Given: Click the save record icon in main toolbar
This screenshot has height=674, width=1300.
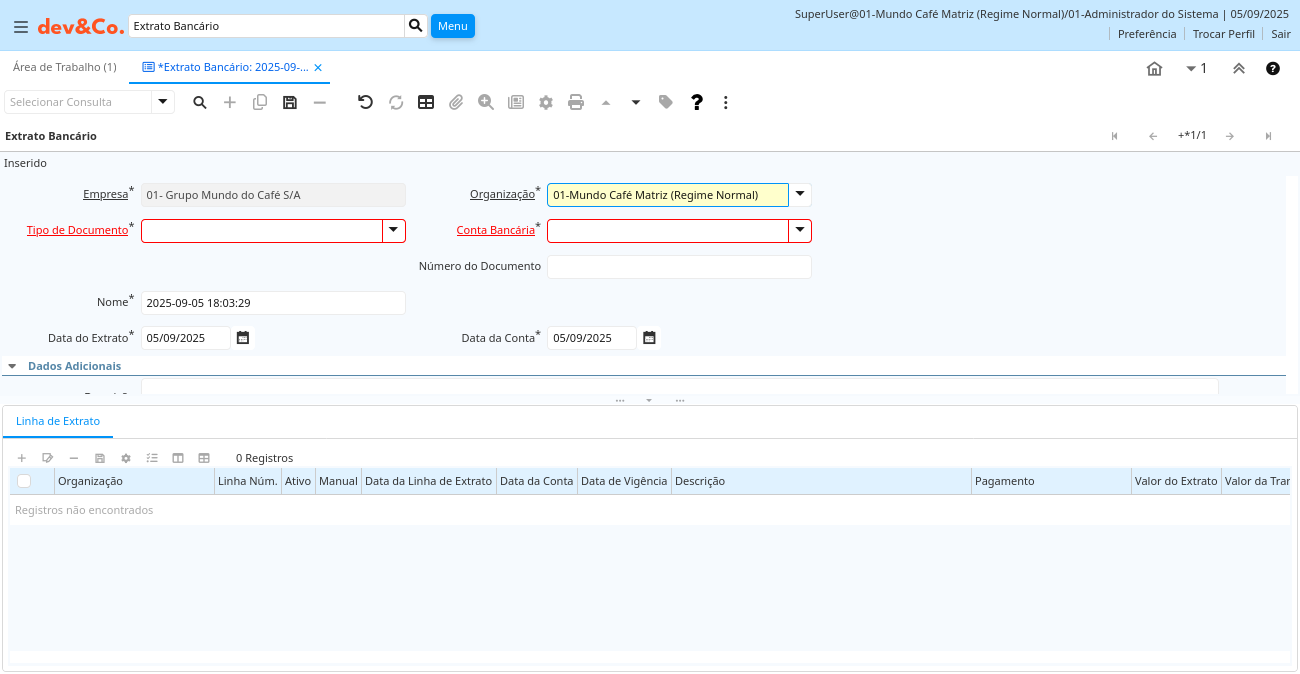Looking at the screenshot, I should [x=290, y=102].
